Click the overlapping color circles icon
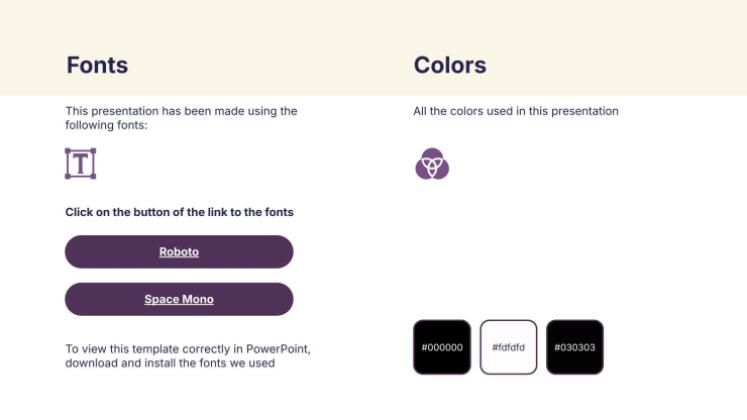 (432, 164)
